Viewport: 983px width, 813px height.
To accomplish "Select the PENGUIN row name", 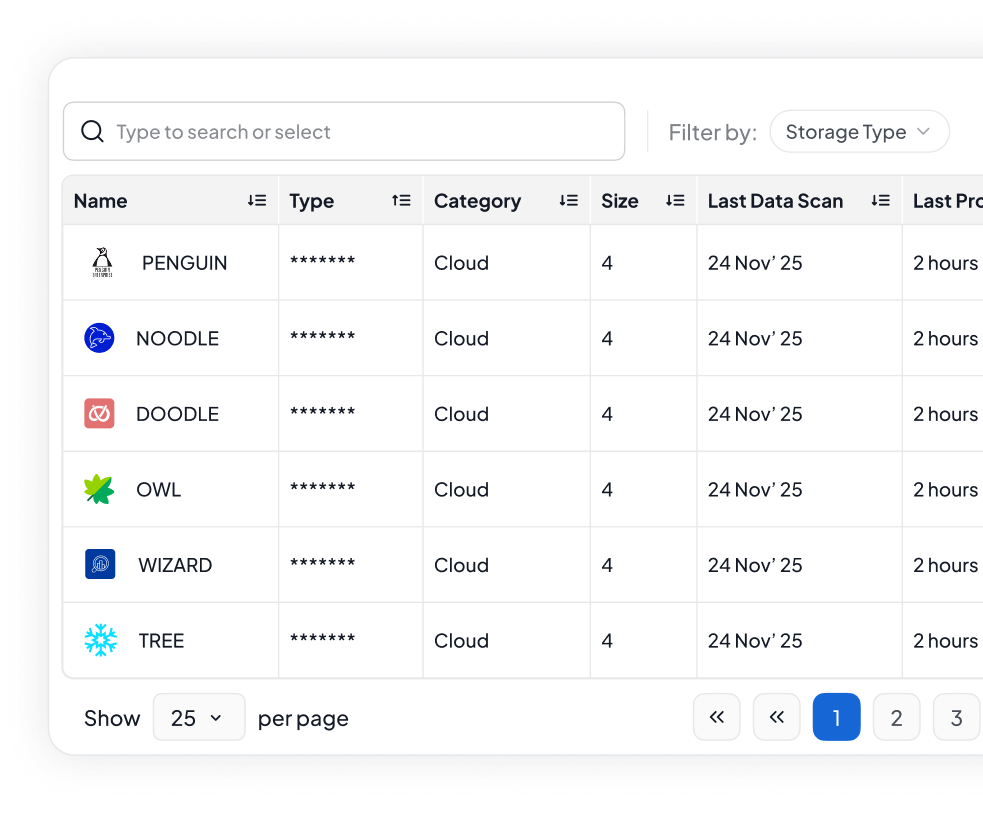I will click(x=184, y=263).
